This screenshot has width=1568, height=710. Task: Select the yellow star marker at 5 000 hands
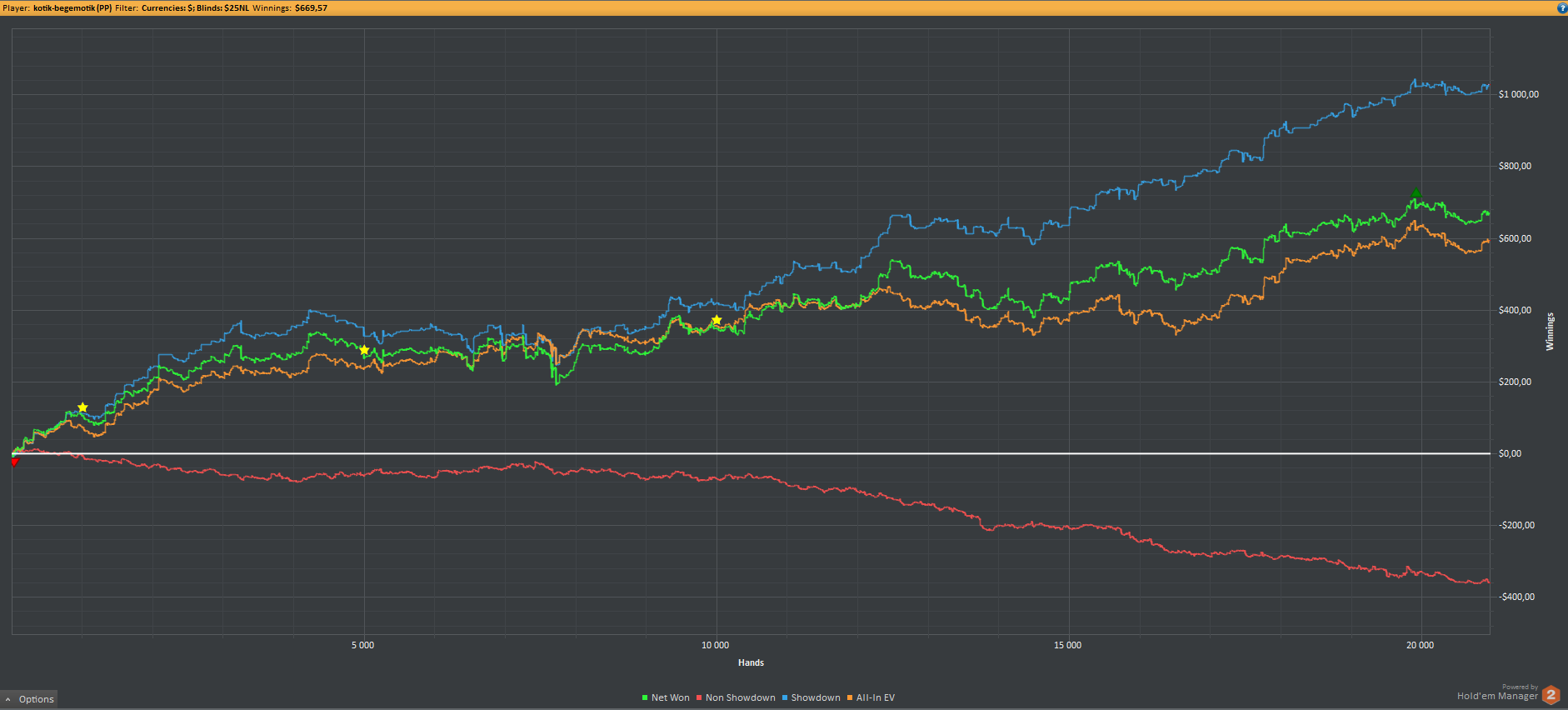pyautogui.click(x=364, y=350)
